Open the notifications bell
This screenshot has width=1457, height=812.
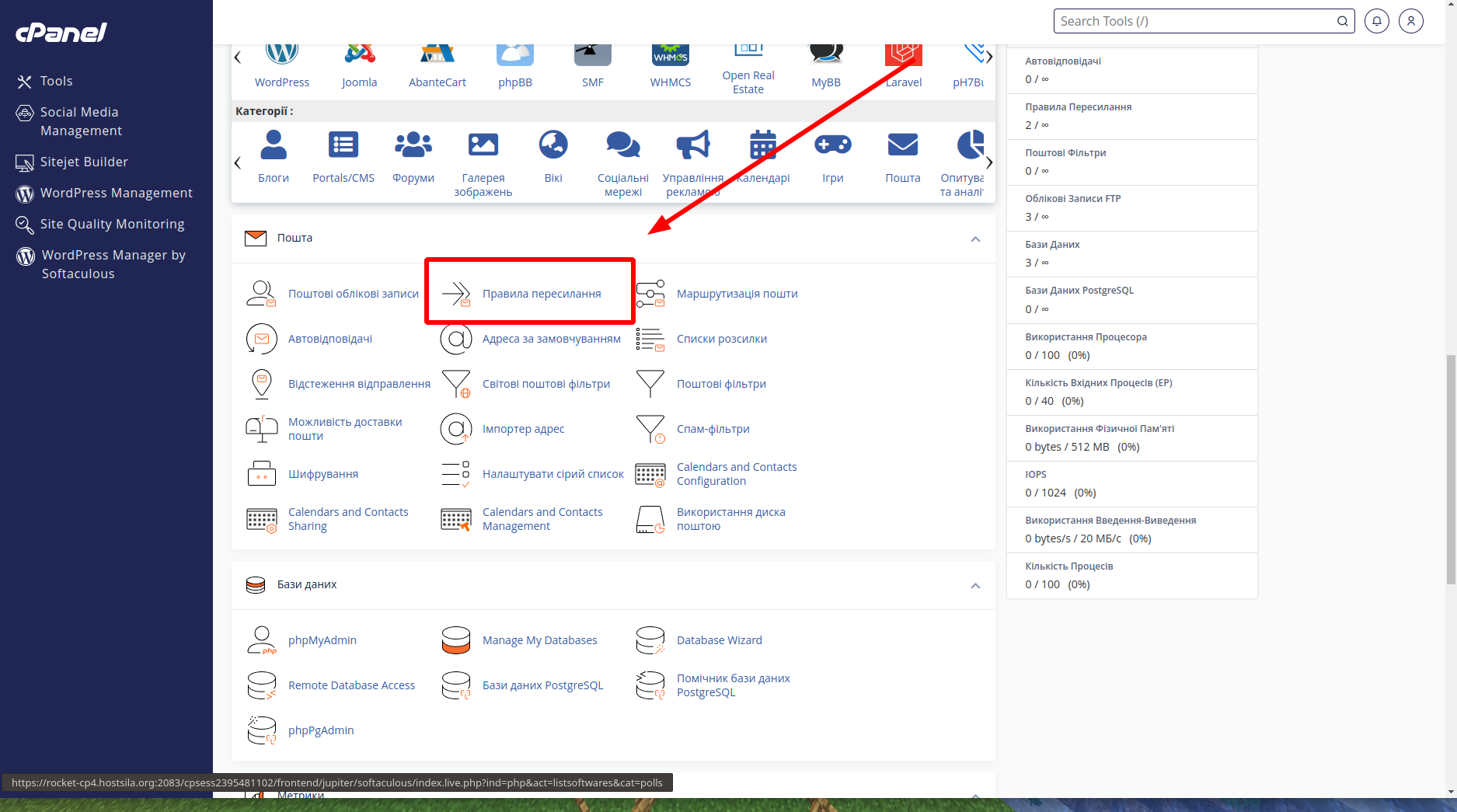click(1376, 21)
